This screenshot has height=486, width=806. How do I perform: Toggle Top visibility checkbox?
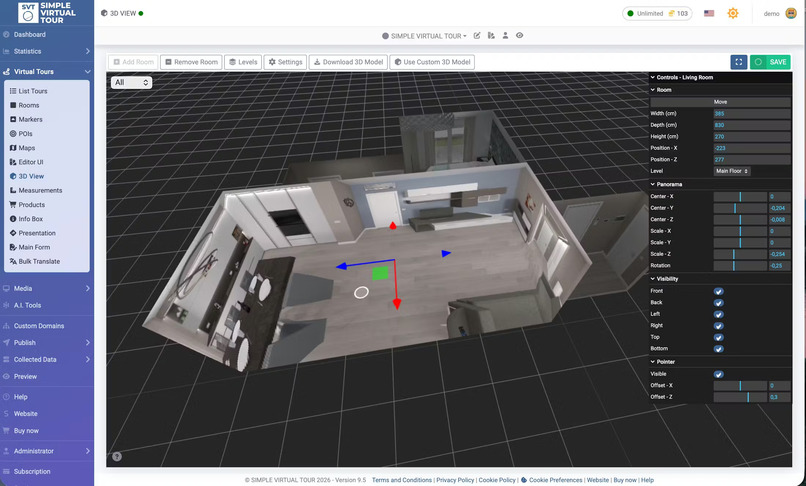click(x=719, y=337)
